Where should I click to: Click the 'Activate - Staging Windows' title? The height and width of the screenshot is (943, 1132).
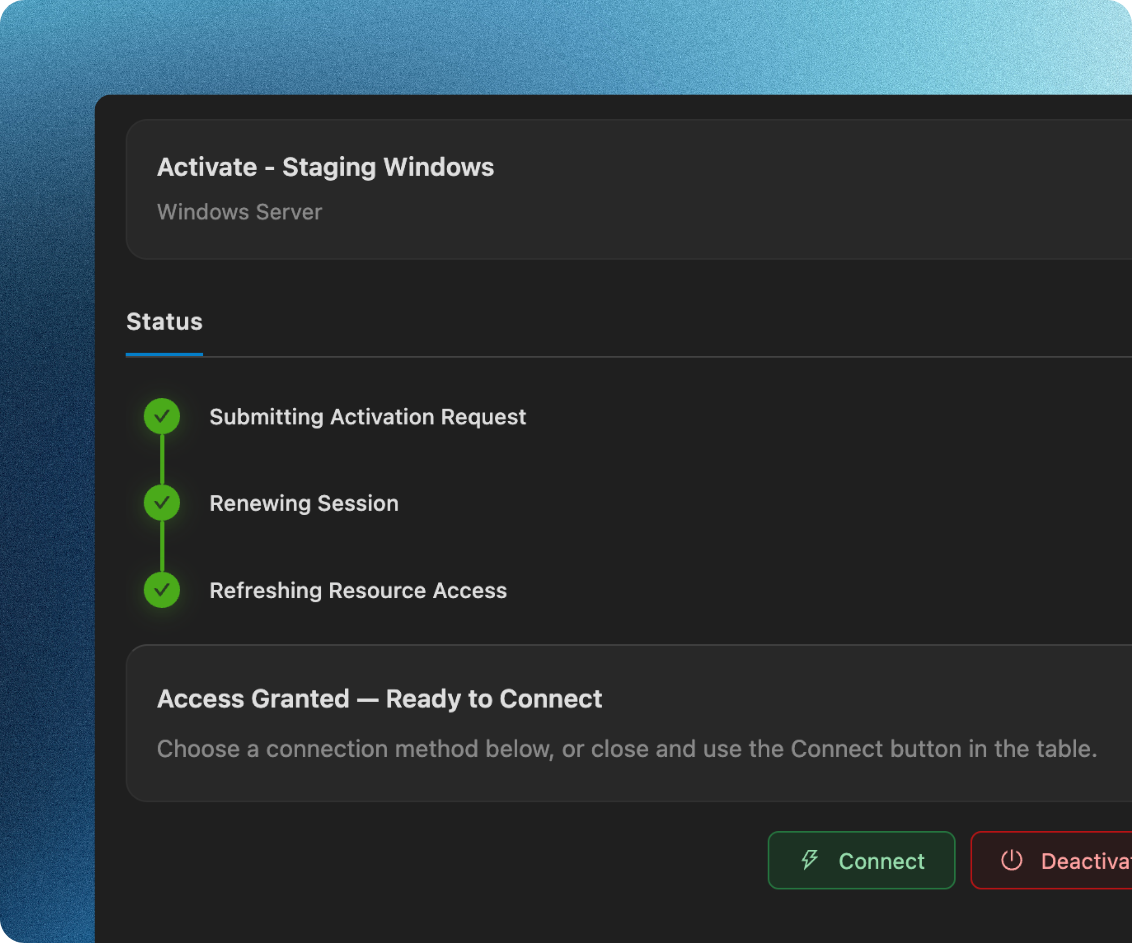pyautogui.click(x=326, y=168)
